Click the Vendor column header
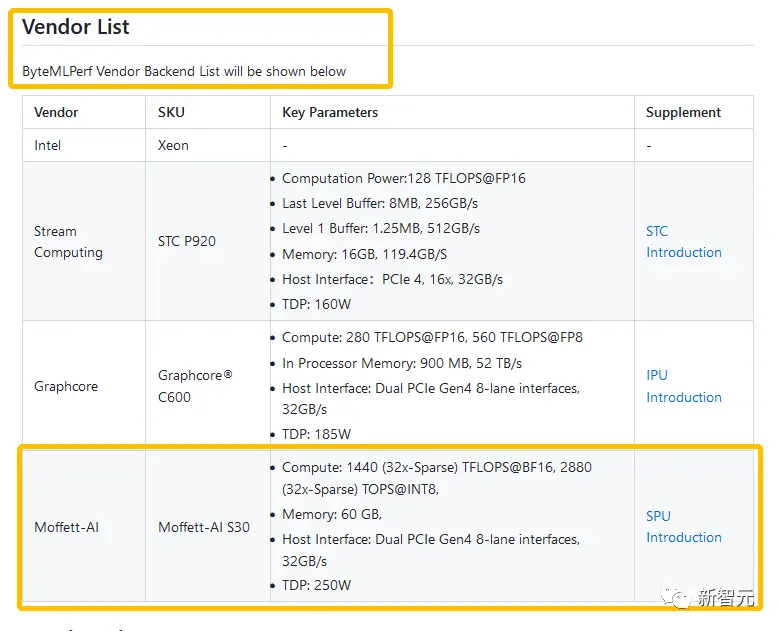Screen dimensions: 779x631 (x=56, y=113)
